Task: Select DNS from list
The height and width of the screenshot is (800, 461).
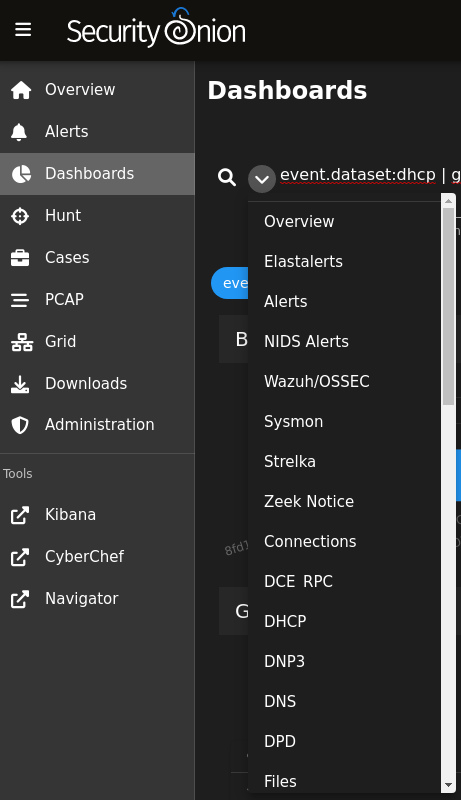Action: [x=344, y=701]
